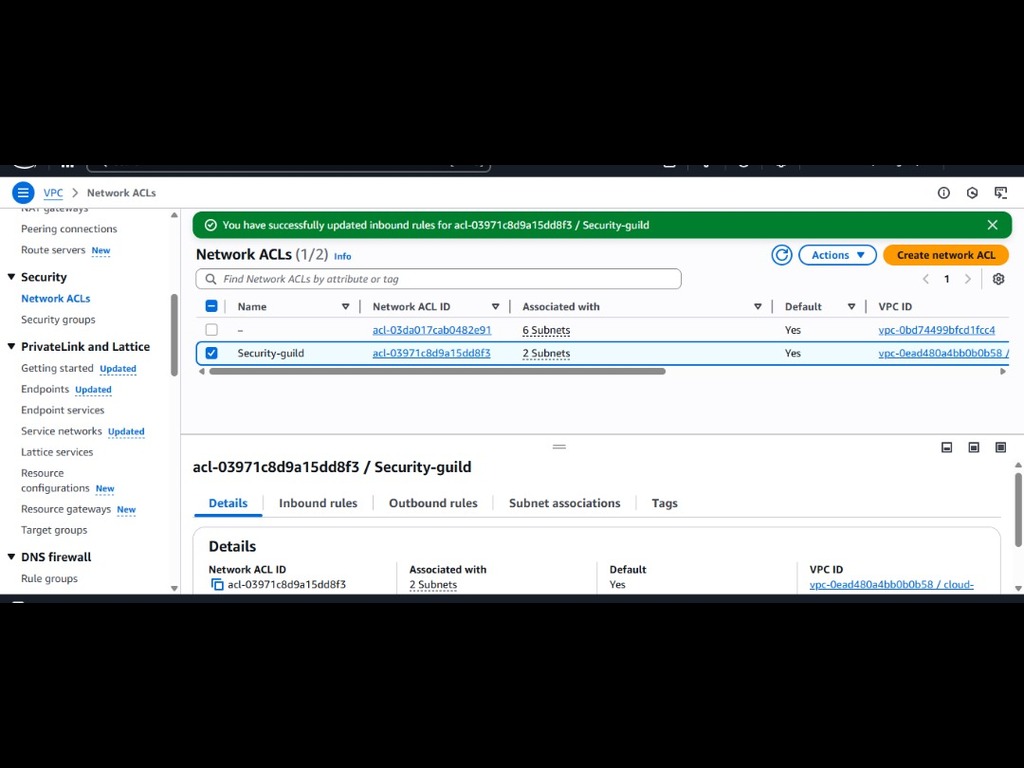Viewport: 1024px width, 768px height.
Task: Dismiss the green success banner with X
Action: tap(993, 225)
